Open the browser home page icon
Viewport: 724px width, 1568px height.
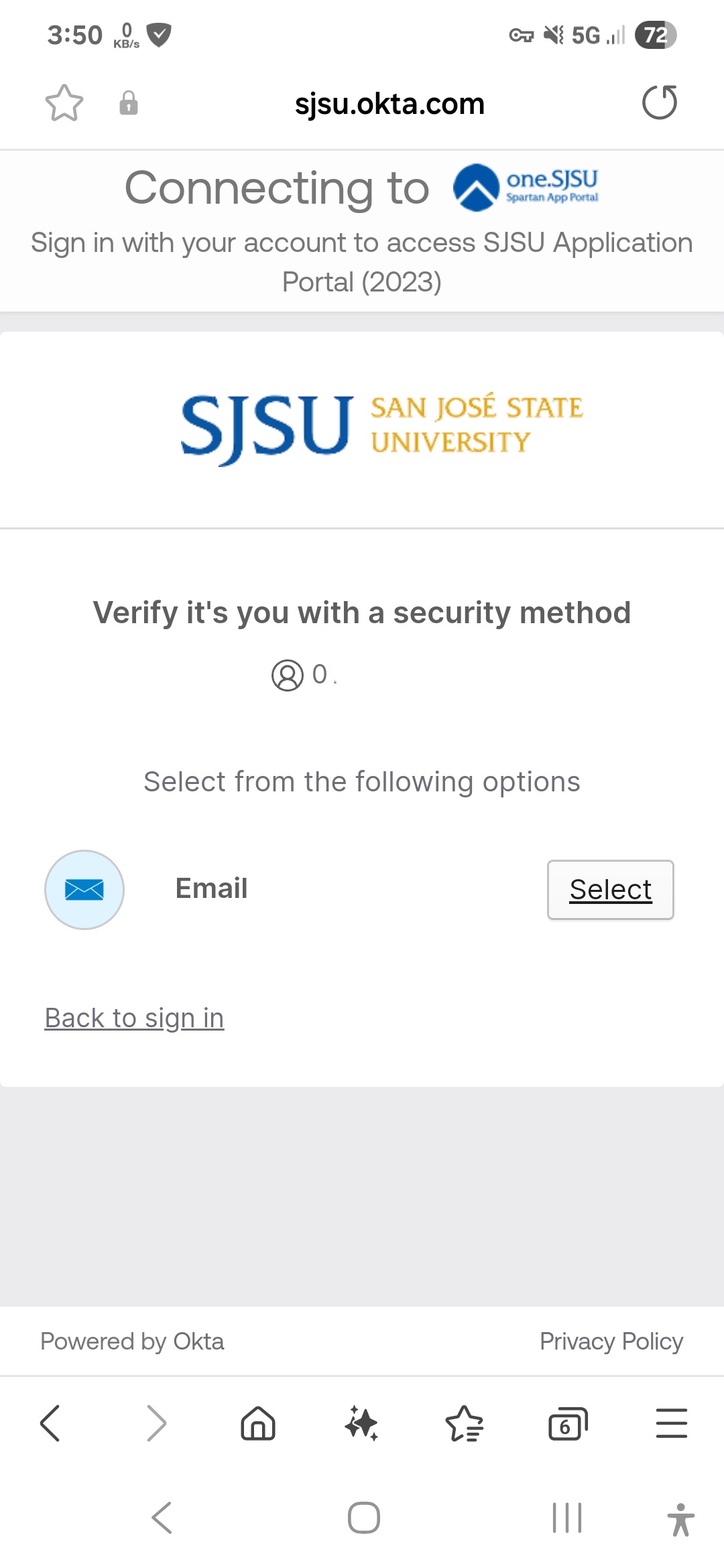click(x=258, y=1423)
